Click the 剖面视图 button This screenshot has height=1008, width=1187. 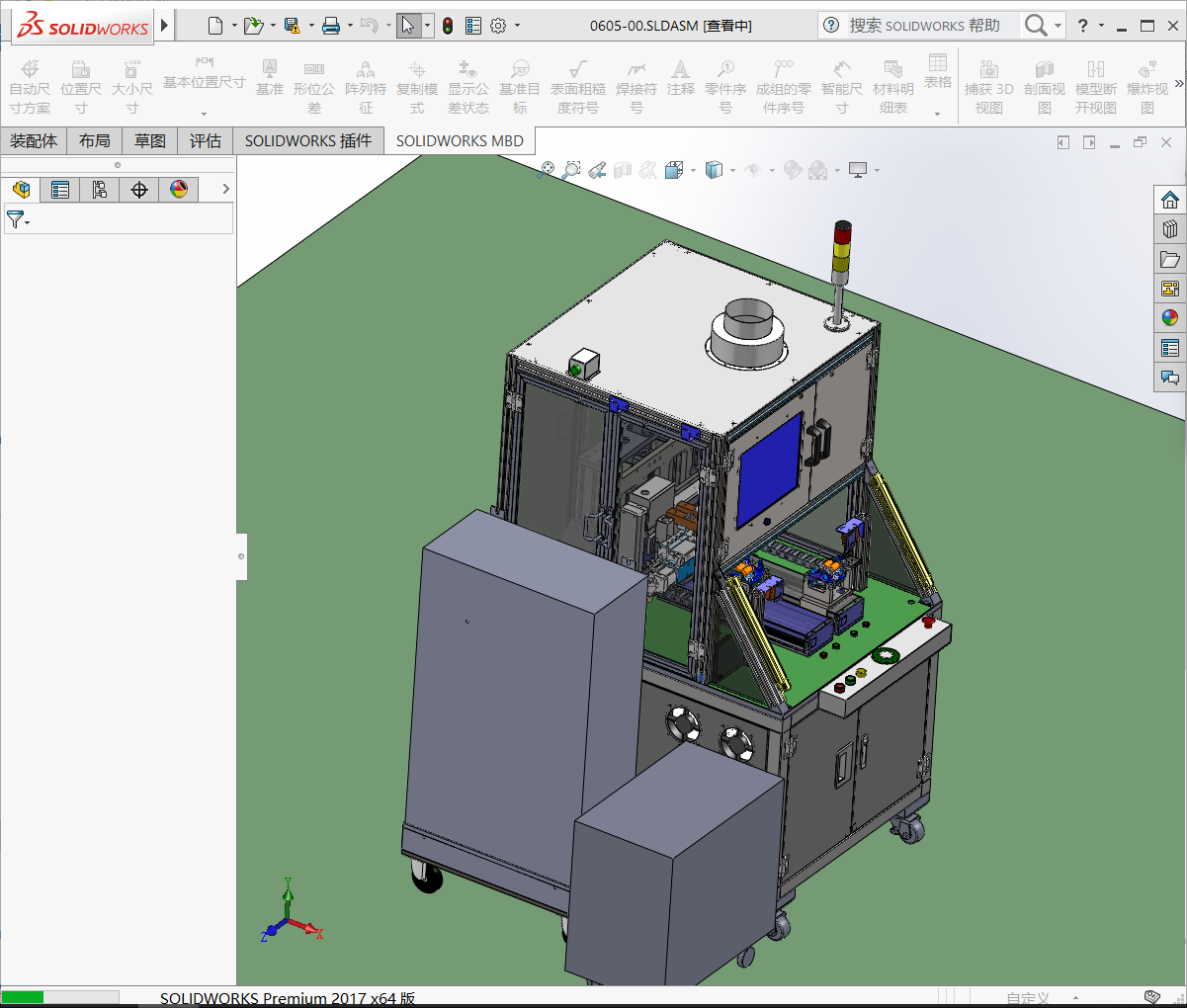point(1045,86)
